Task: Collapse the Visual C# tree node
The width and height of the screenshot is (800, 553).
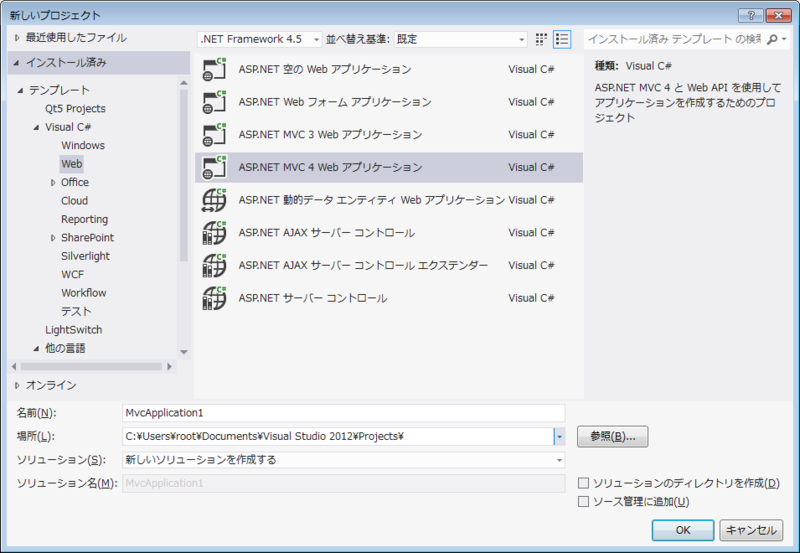Action: pos(36,127)
